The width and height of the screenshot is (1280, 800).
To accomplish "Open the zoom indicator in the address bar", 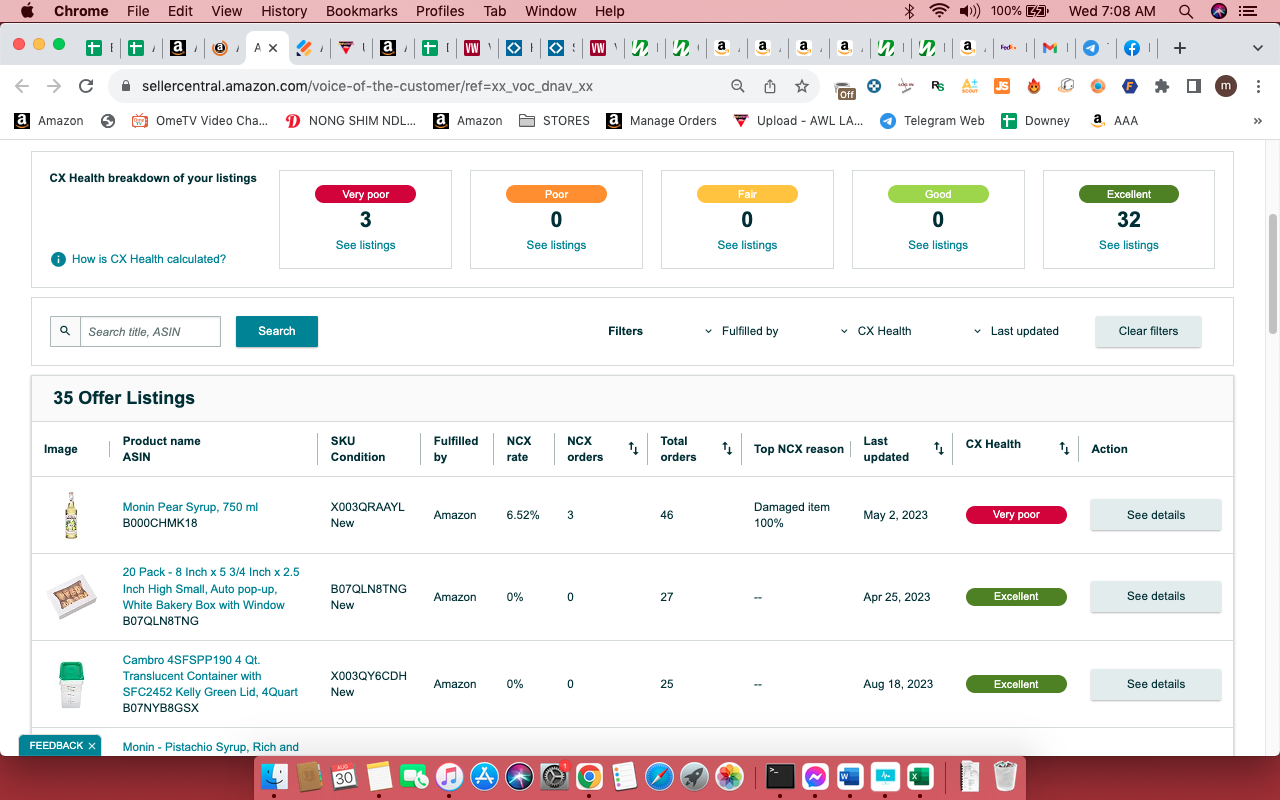I will [738, 86].
